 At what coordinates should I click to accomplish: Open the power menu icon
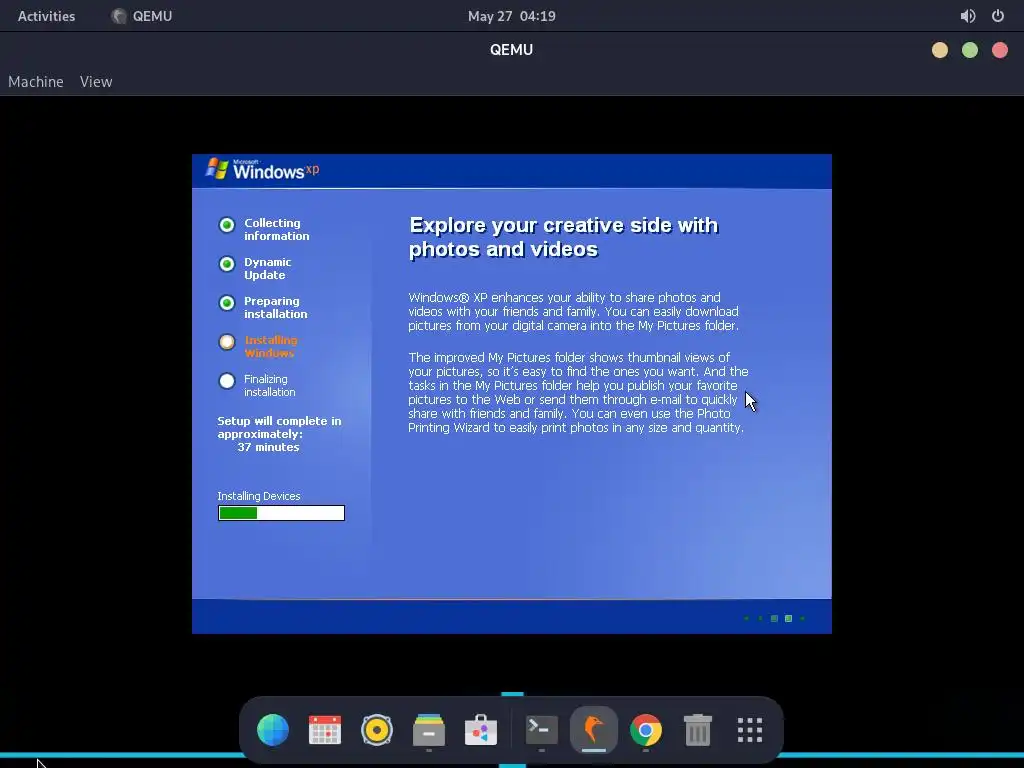[998, 16]
